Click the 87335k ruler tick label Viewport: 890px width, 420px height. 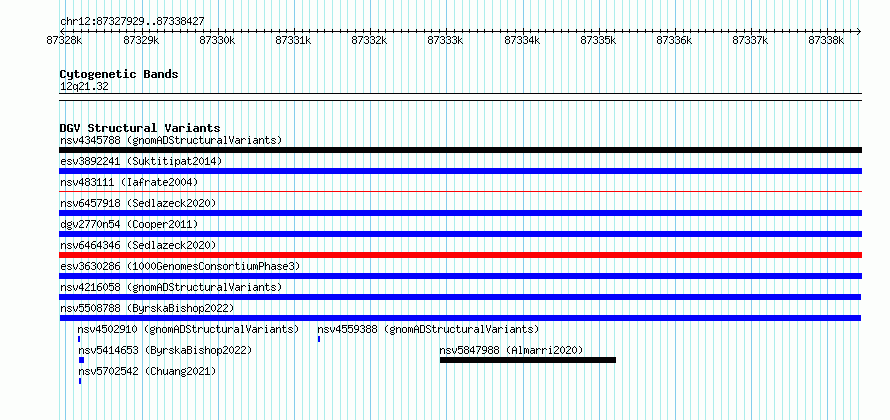pyautogui.click(x=598, y=40)
